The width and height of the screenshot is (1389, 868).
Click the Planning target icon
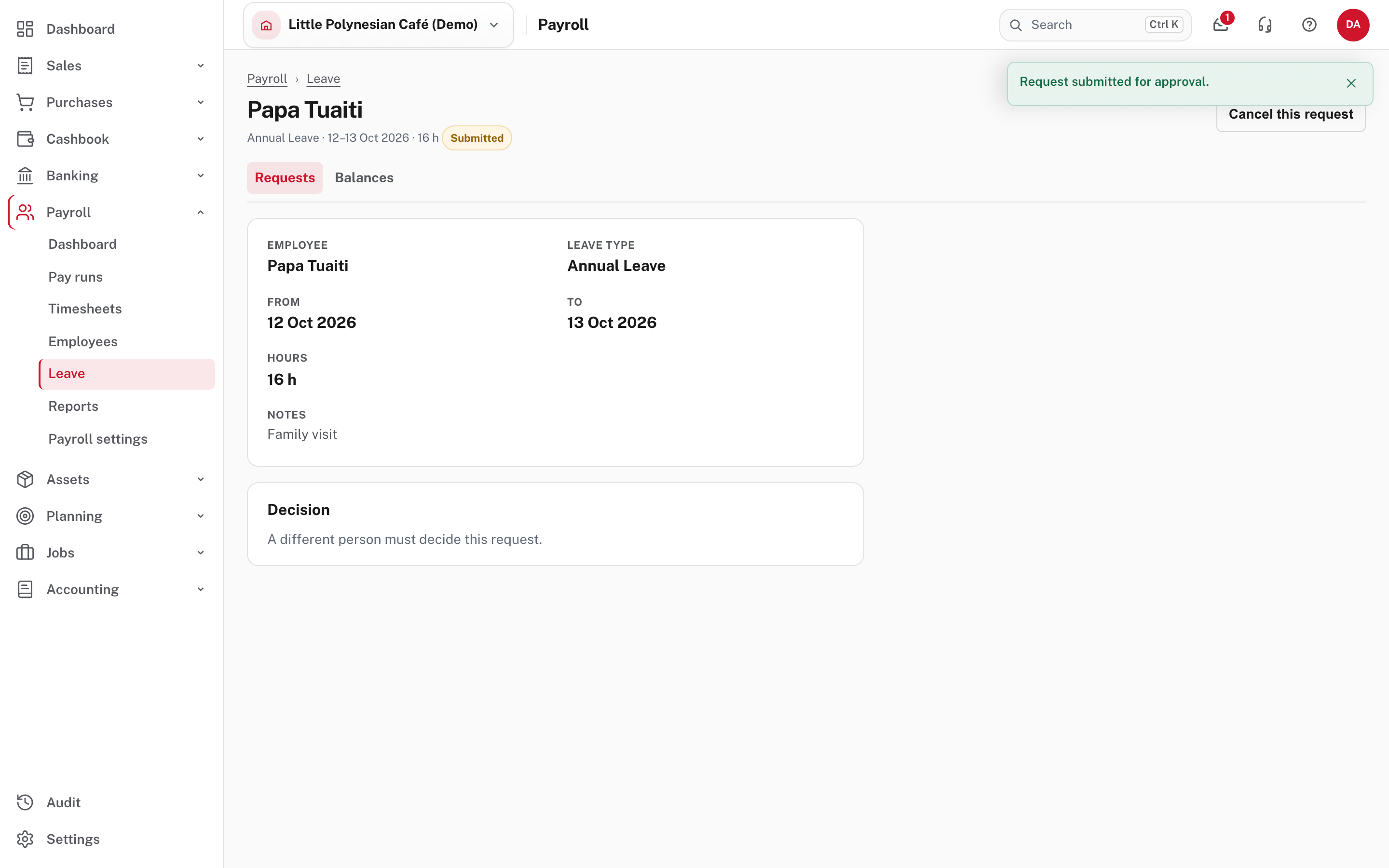25,516
